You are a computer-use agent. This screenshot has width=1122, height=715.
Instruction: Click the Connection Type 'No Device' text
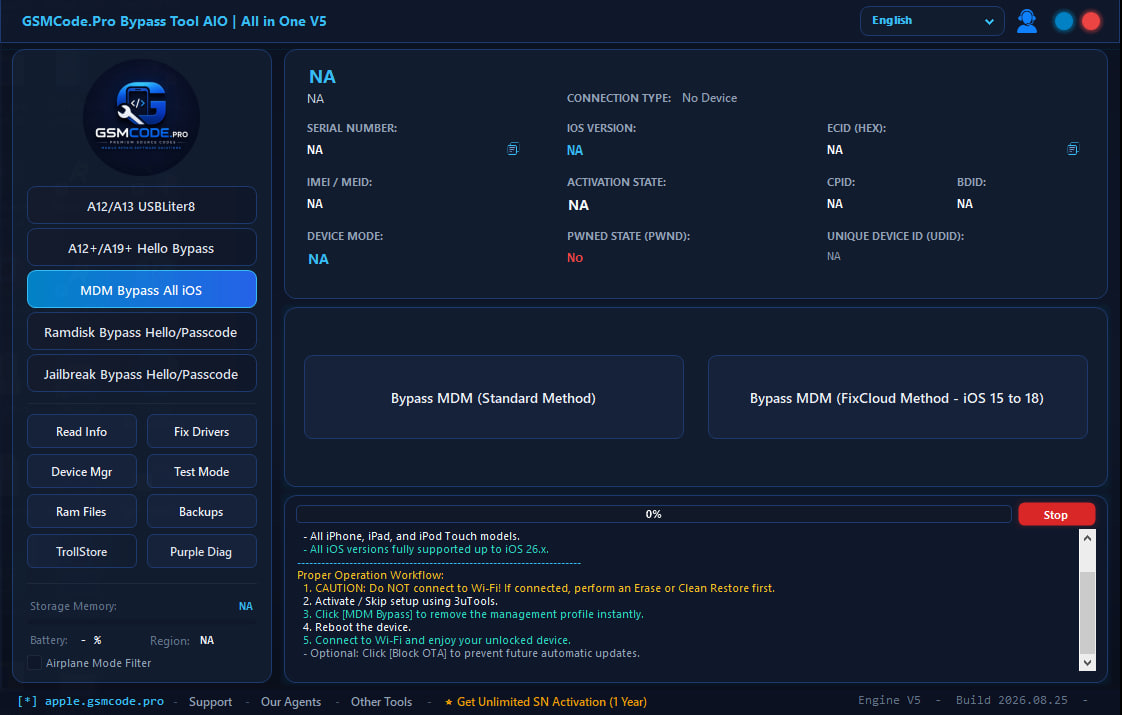pyautogui.click(x=709, y=98)
